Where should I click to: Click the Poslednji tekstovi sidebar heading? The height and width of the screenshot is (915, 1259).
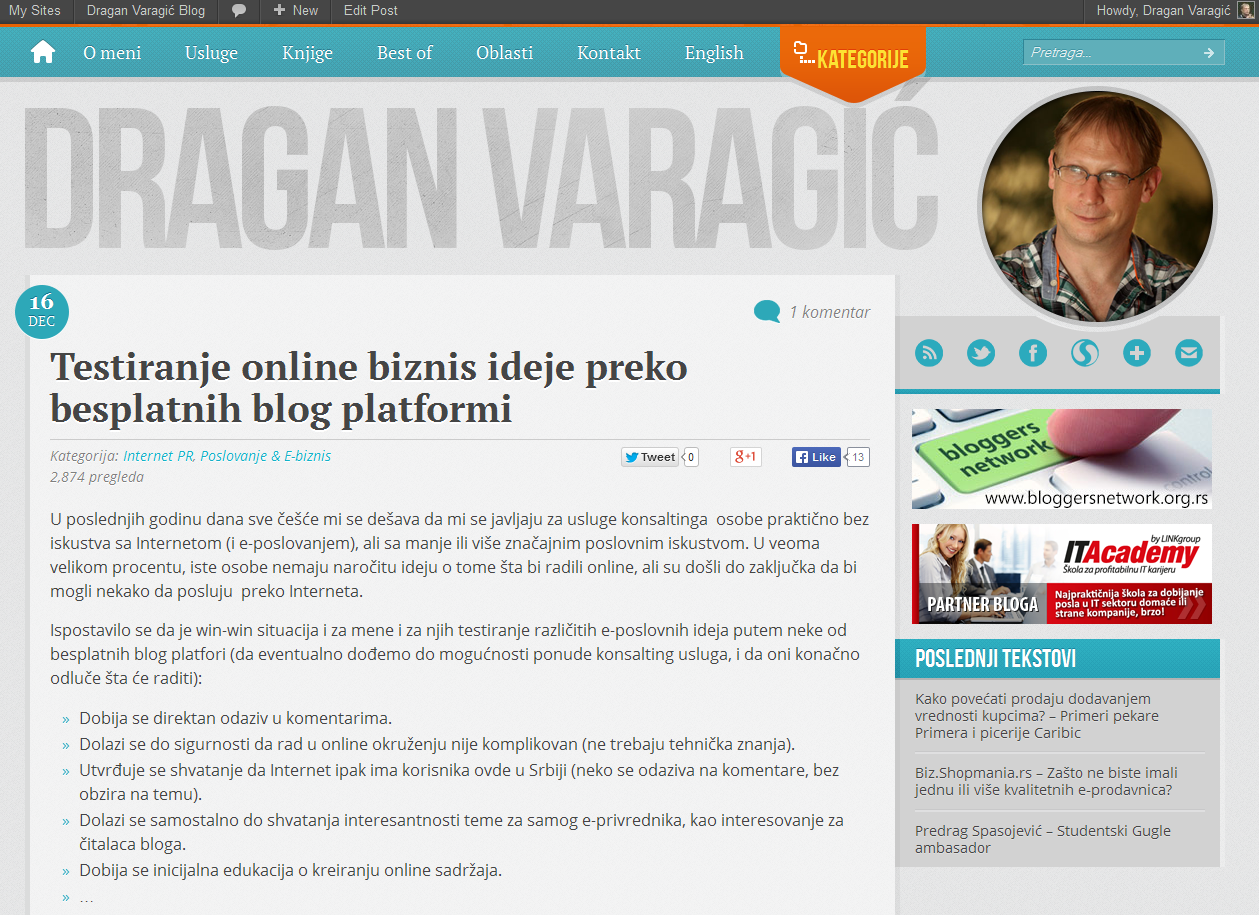[x=996, y=659]
